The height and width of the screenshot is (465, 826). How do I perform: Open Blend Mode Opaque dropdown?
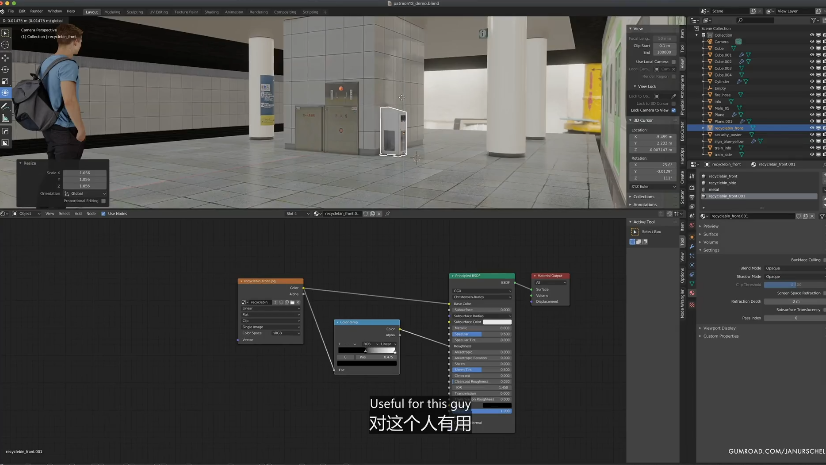click(x=795, y=268)
